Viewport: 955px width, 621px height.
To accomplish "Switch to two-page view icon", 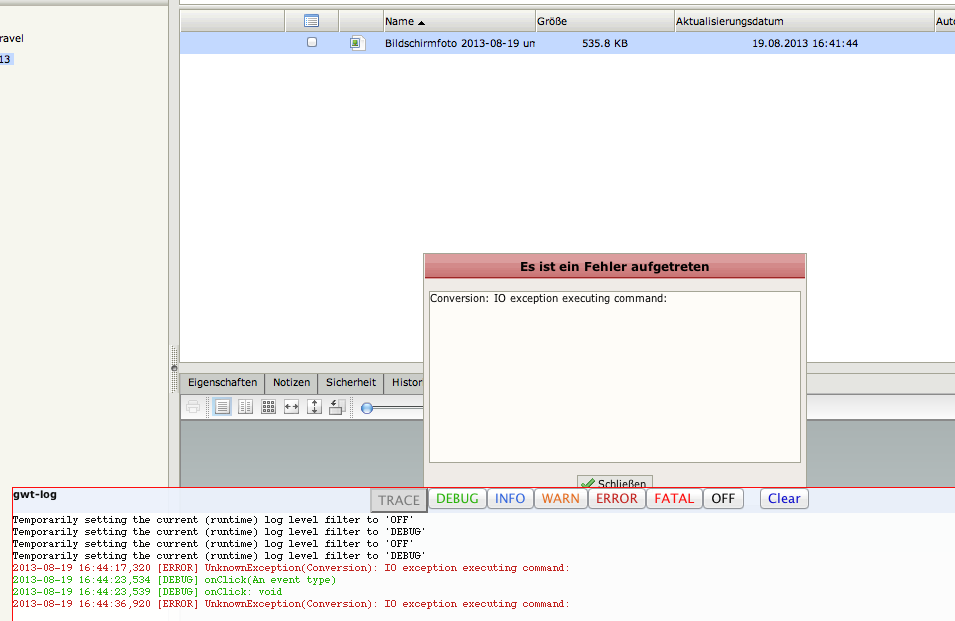I will (245, 407).
